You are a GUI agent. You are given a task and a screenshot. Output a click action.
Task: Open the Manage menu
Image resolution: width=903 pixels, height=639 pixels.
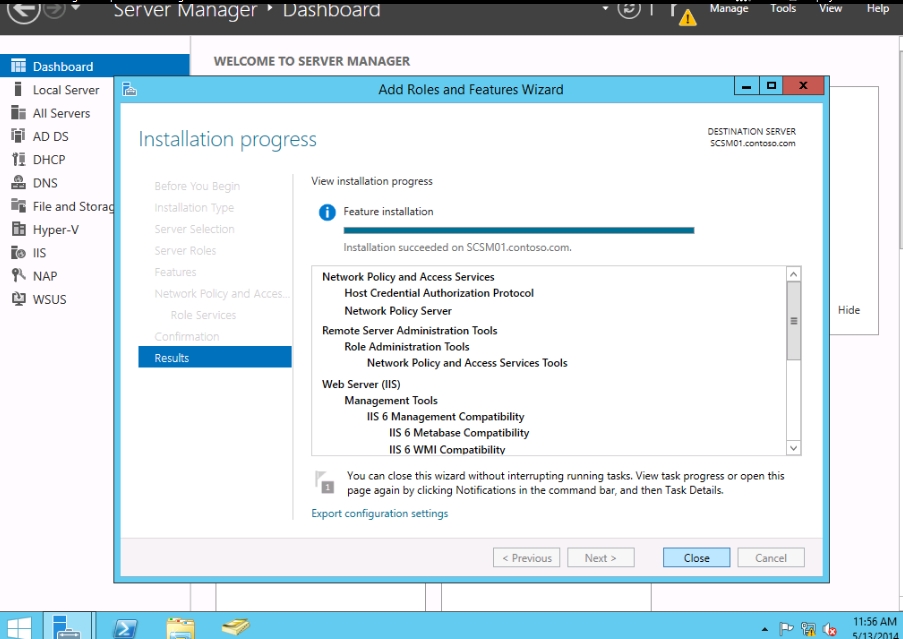(x=728, y=8)
